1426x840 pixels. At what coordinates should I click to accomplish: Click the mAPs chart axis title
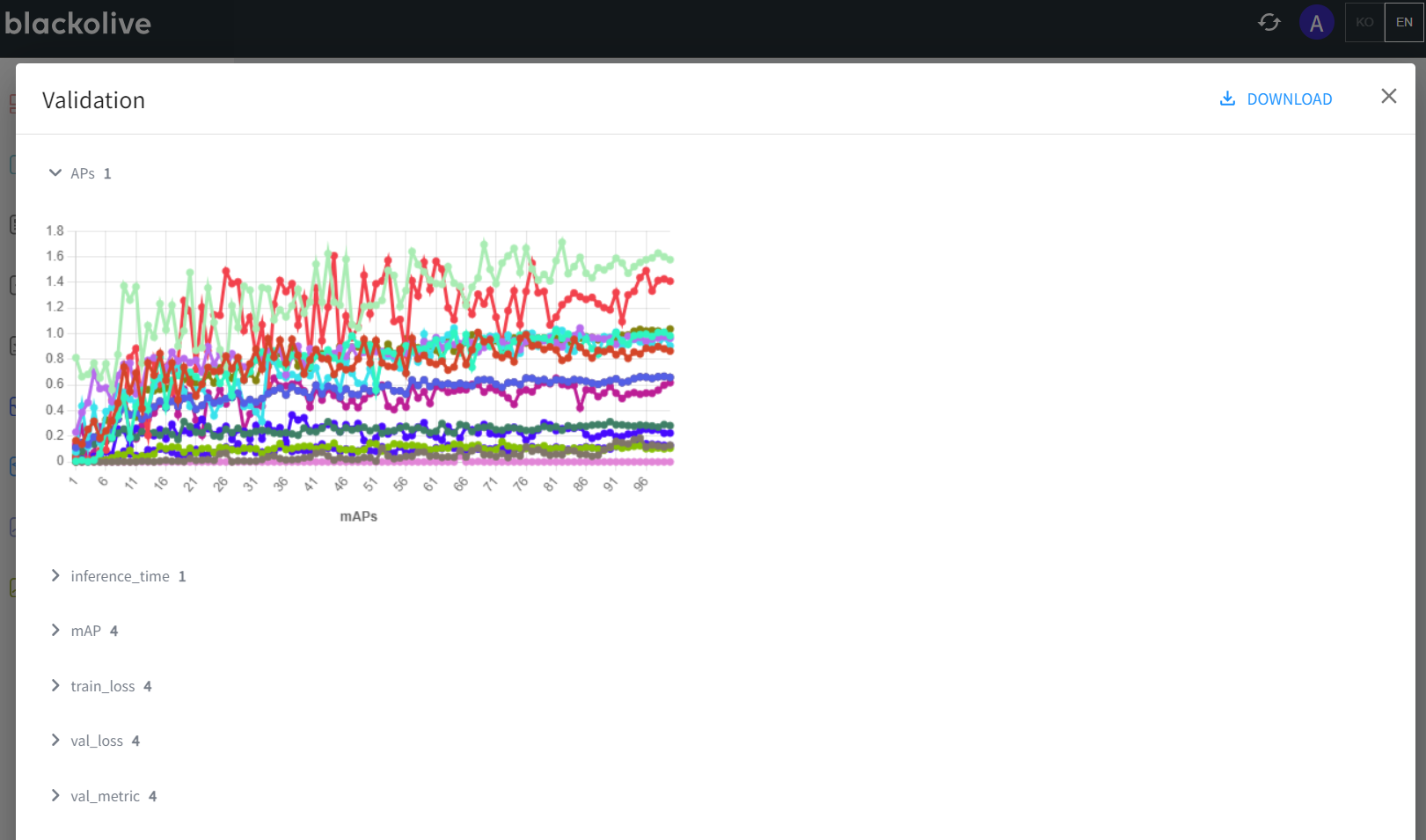[358, 516]
